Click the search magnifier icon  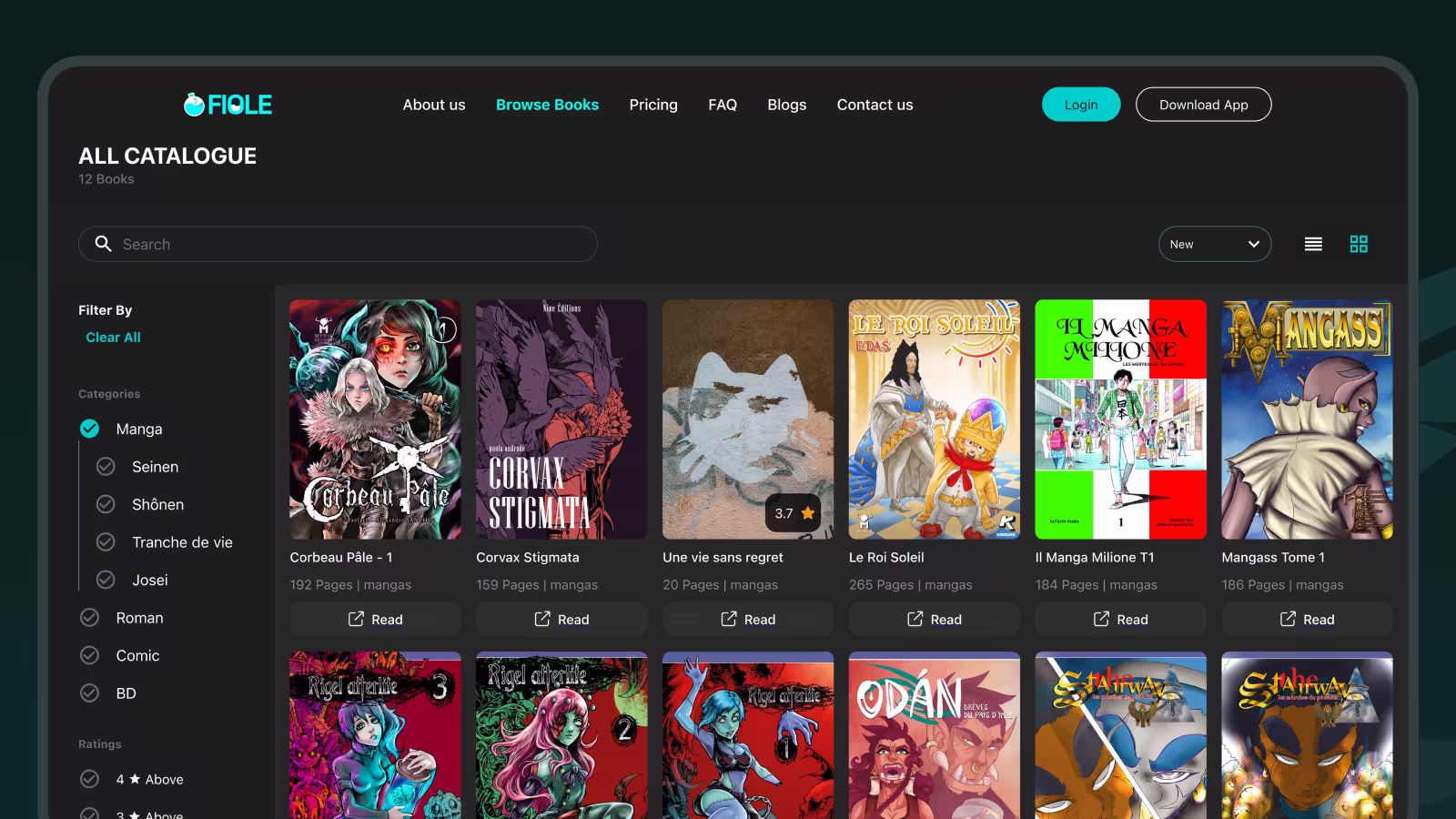pyautogui.click(x=104, y=244)
